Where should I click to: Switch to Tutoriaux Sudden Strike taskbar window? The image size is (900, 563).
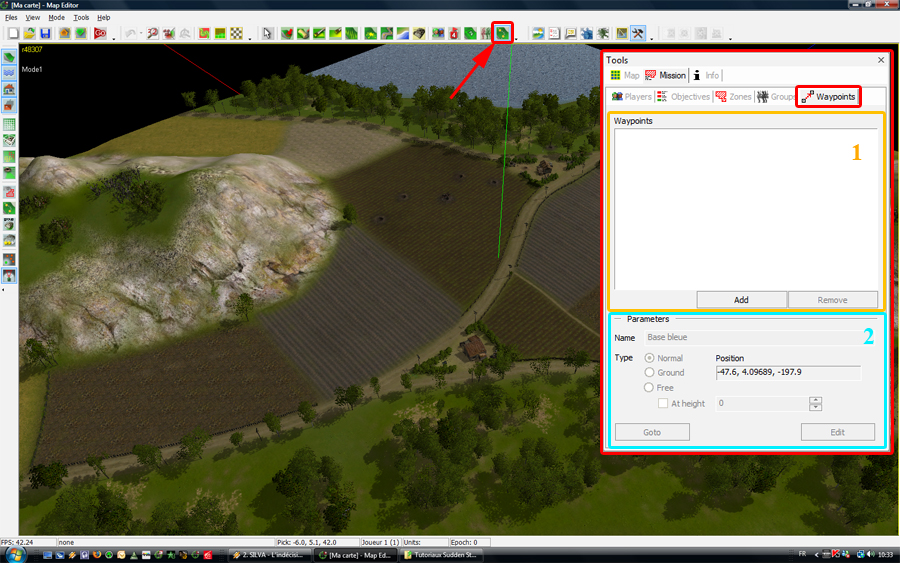(x=440, y=555)
